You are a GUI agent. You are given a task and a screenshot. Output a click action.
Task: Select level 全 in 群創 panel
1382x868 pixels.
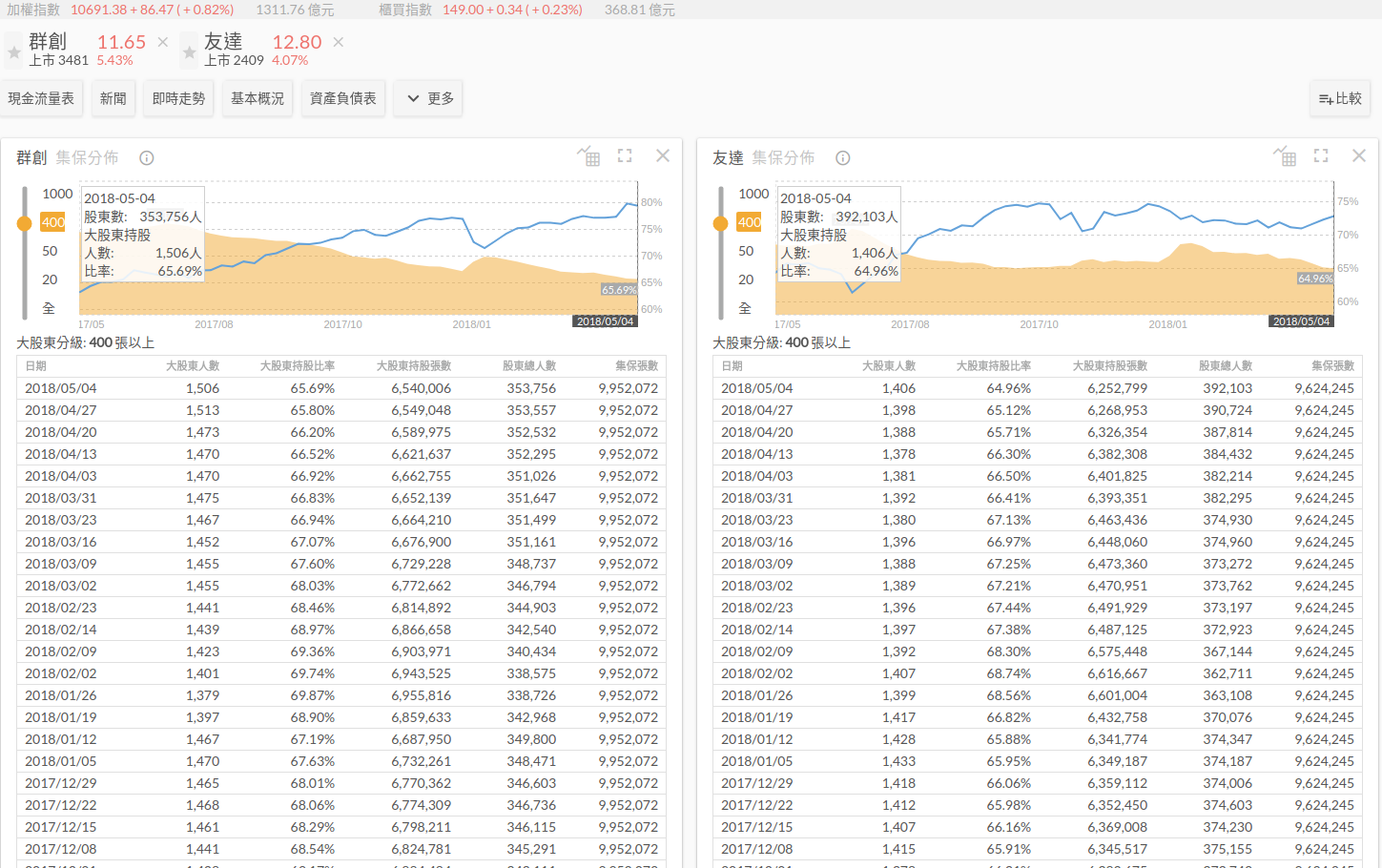(x=49, y=308)
